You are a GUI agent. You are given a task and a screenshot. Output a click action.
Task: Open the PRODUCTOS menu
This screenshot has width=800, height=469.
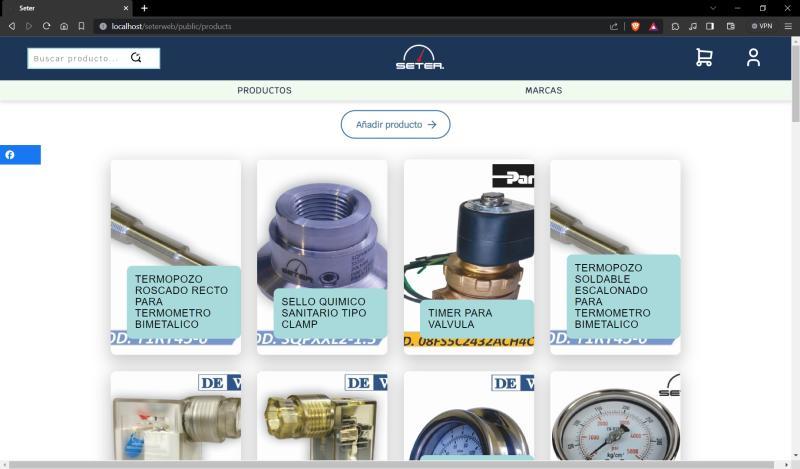tap(264, 90)
